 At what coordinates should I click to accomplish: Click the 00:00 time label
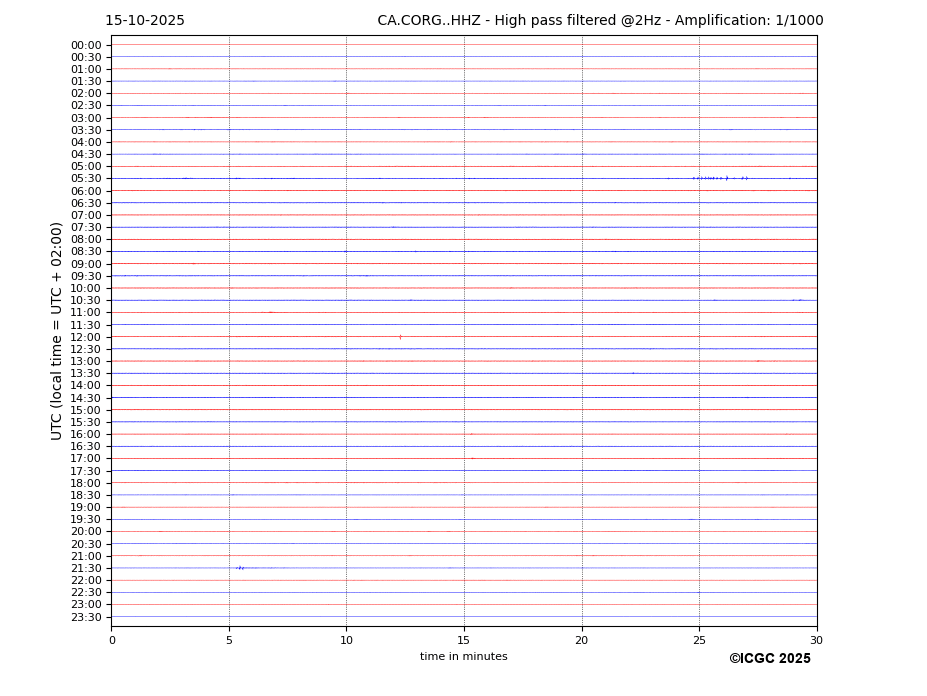(86, 45)
